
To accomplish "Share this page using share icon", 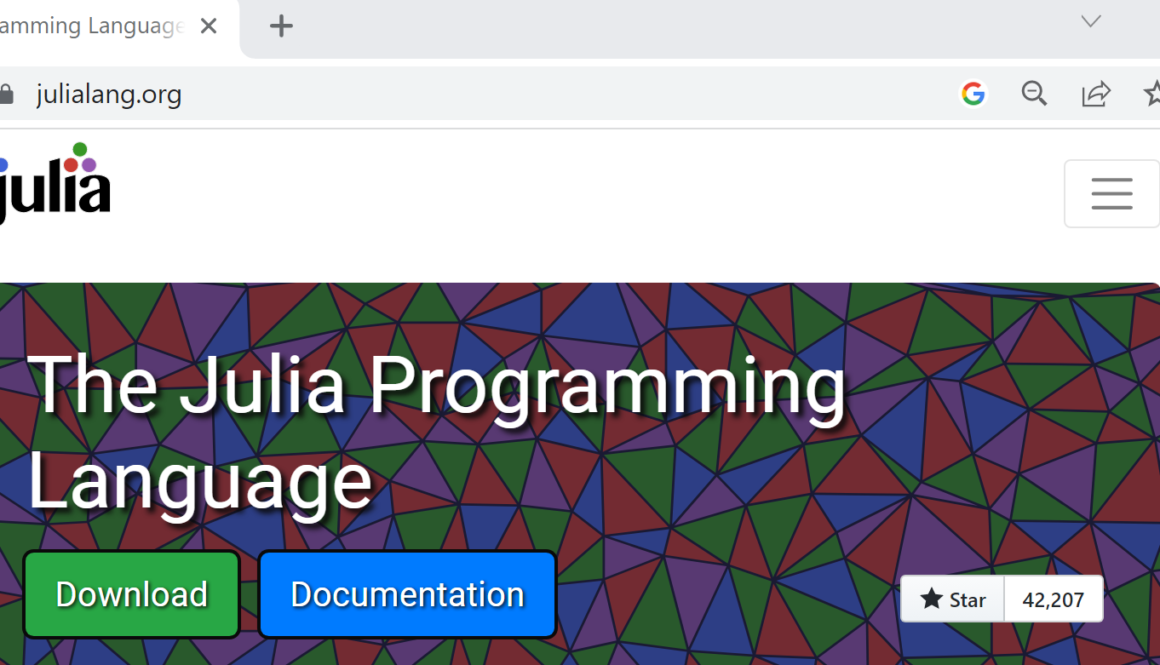I will (x=1096, y=94).
